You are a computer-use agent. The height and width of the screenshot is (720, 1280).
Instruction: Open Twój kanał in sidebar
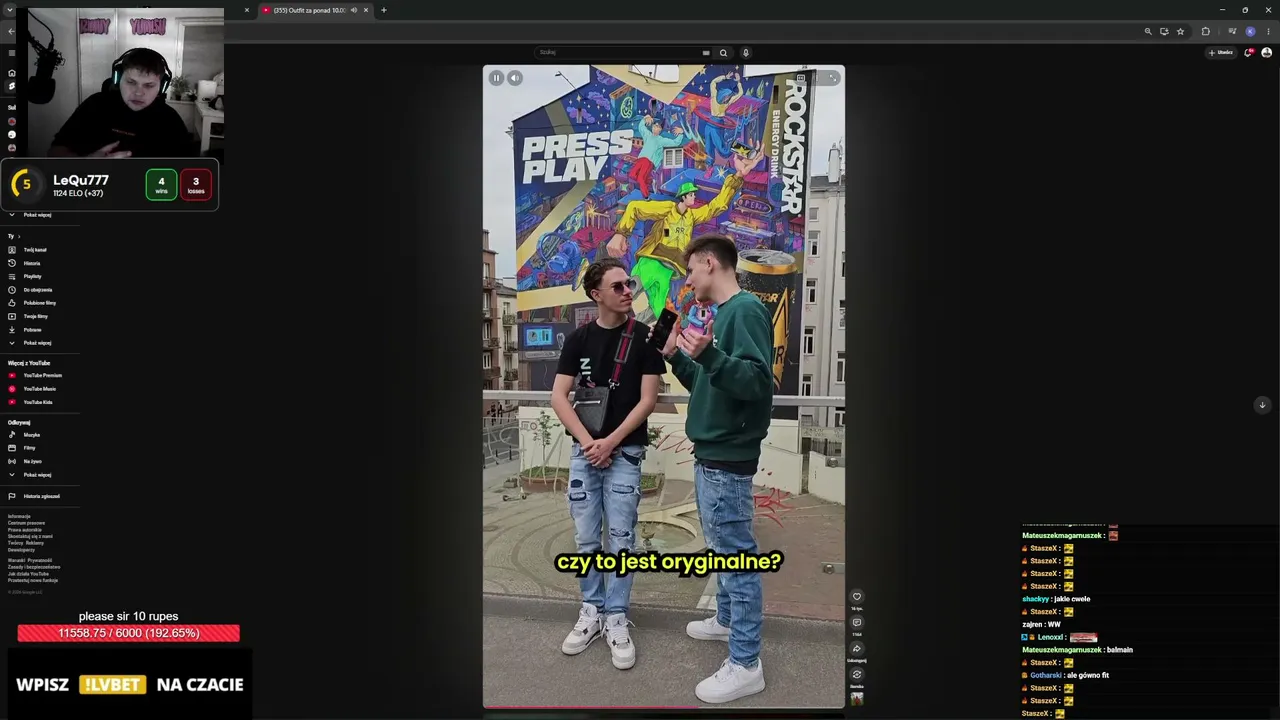click(x=35, y=250)
